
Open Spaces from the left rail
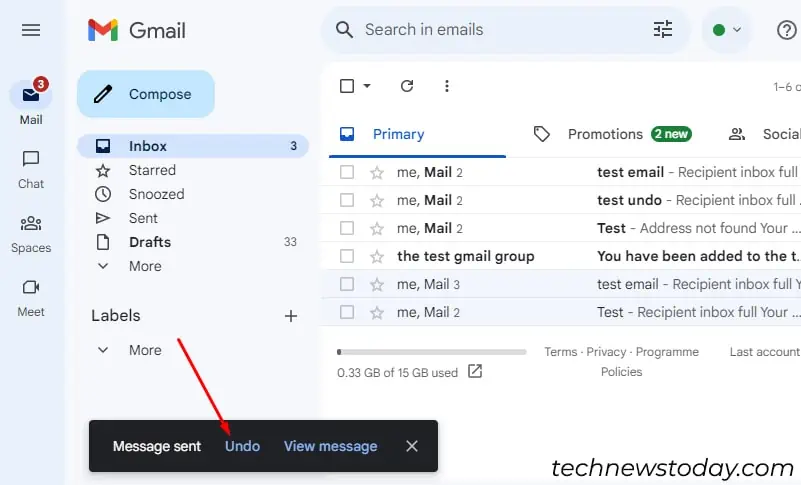tap(31, 234)
